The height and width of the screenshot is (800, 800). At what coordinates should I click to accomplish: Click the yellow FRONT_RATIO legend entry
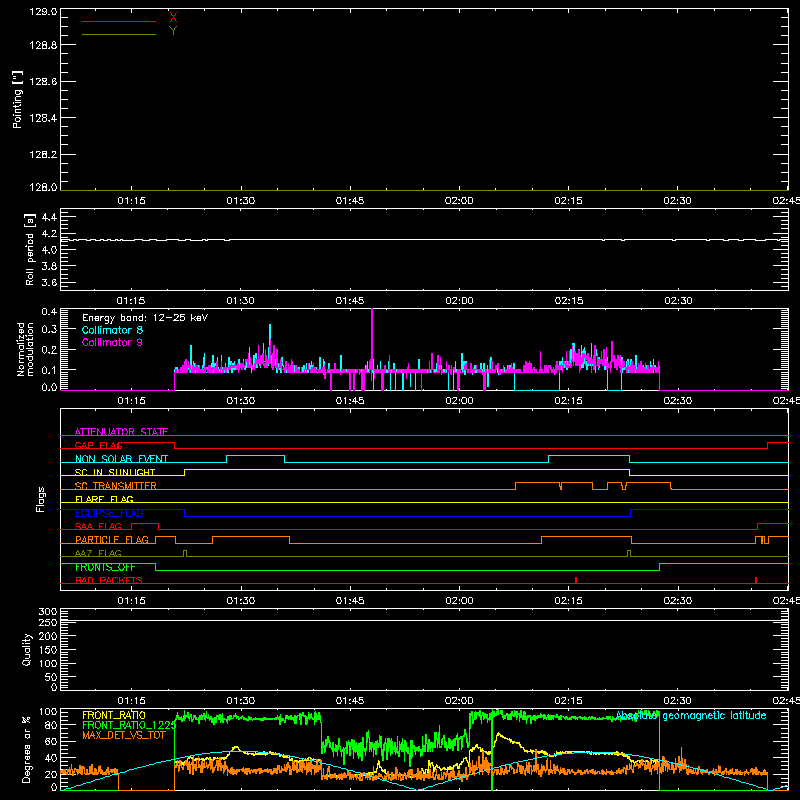pyautogui.click(x=114, y=715)
